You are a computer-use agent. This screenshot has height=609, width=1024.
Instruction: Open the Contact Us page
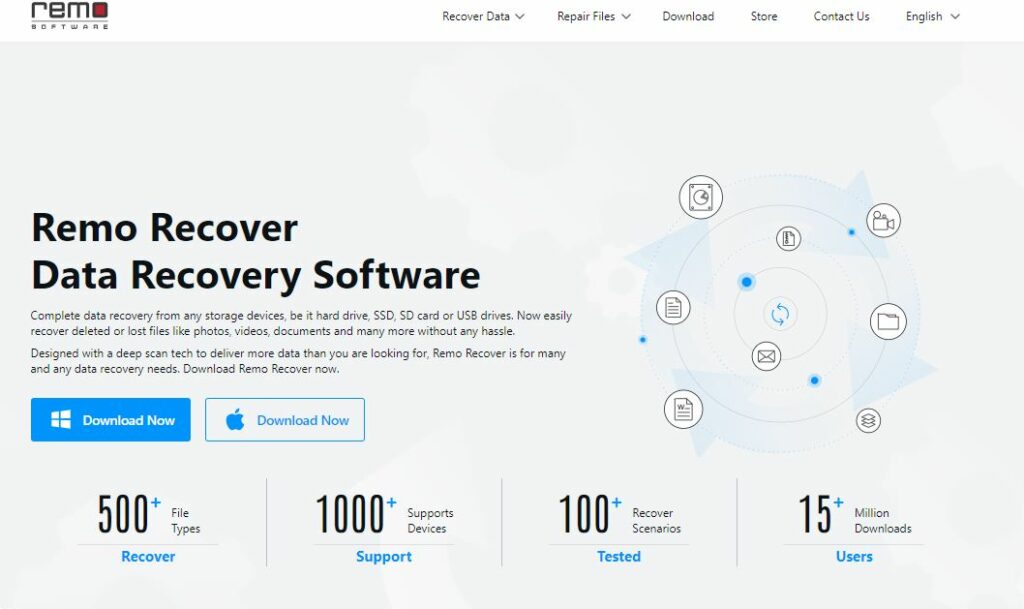point(841,16)
